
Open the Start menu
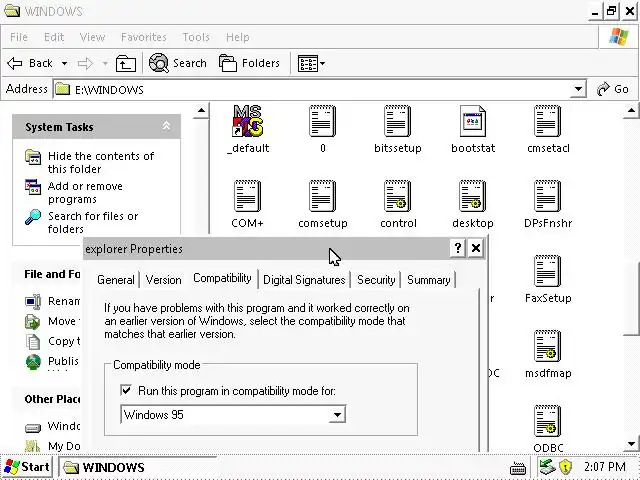27,467
